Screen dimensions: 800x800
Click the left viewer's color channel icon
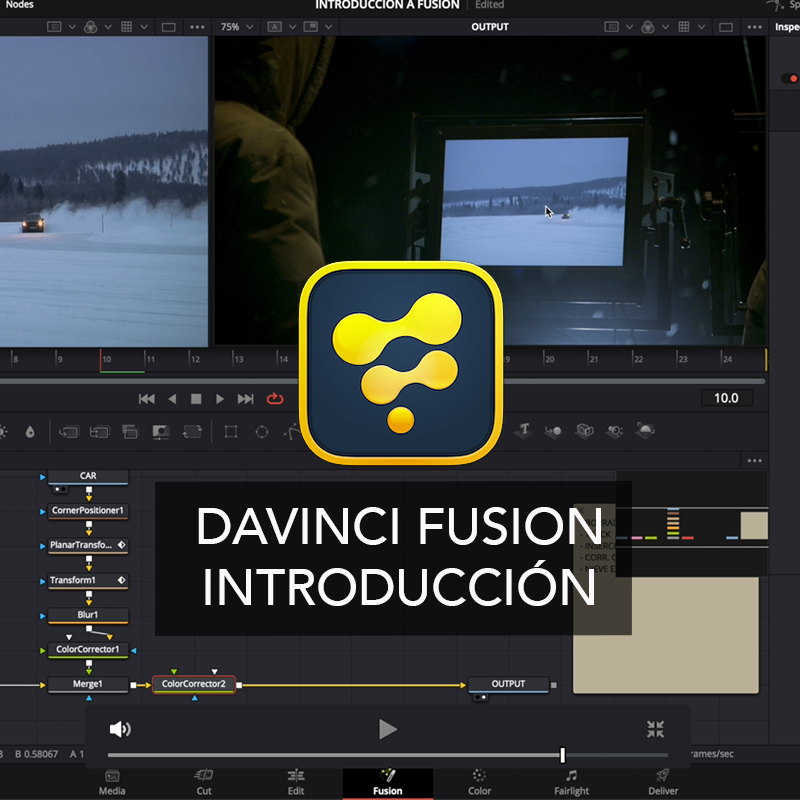tap(90, 27)
